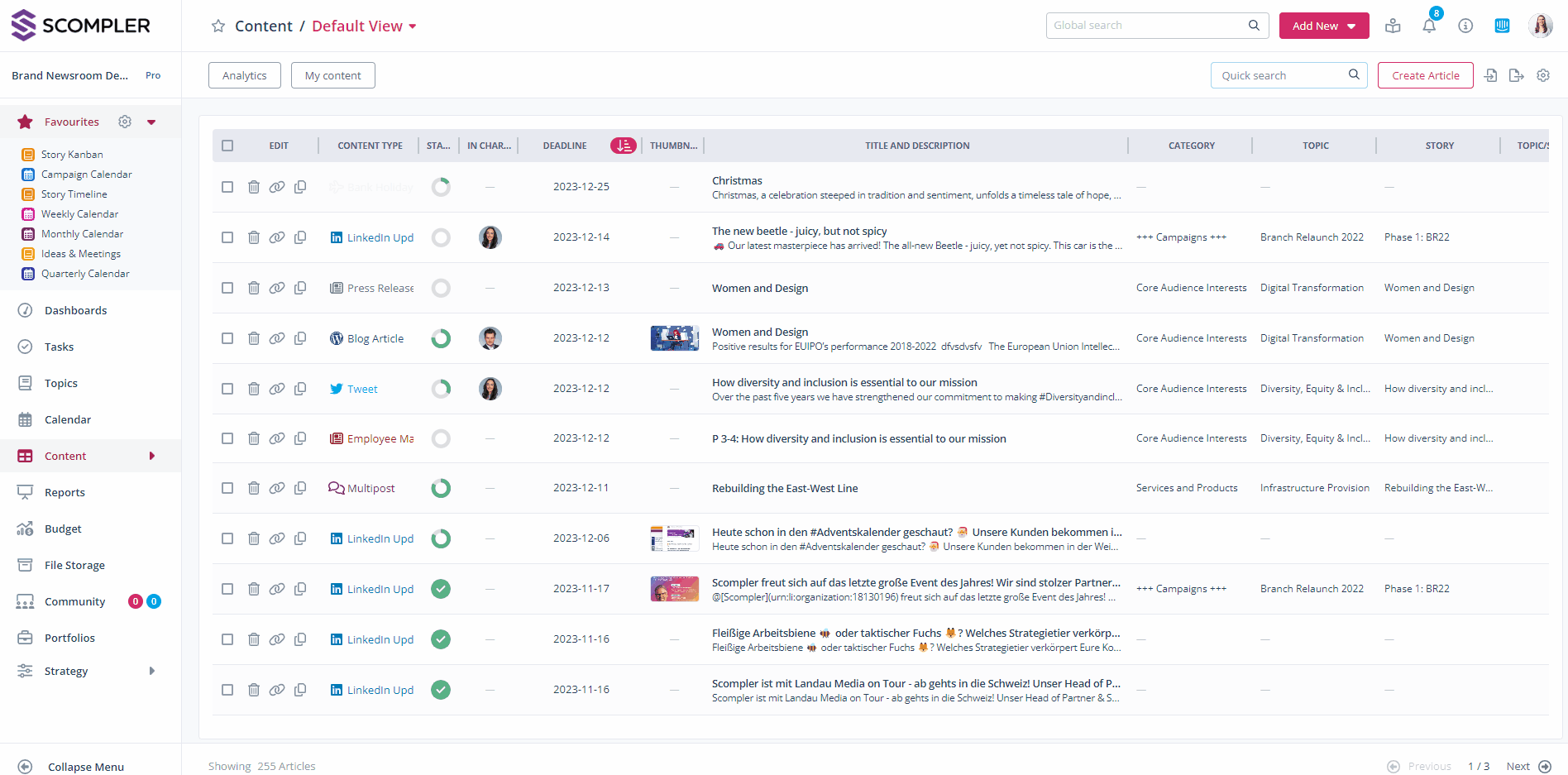Toggle the deadline sort order button
The height and width of the screenshot is (775, 1568).
tap(624, 146)
